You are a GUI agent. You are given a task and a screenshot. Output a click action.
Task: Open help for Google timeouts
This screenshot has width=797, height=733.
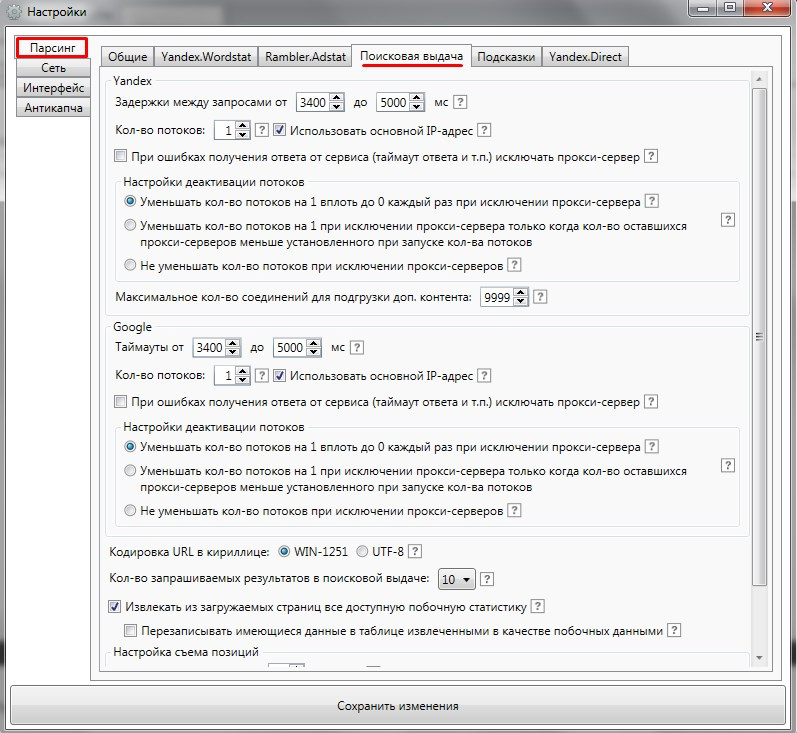[x=357, y=348]
